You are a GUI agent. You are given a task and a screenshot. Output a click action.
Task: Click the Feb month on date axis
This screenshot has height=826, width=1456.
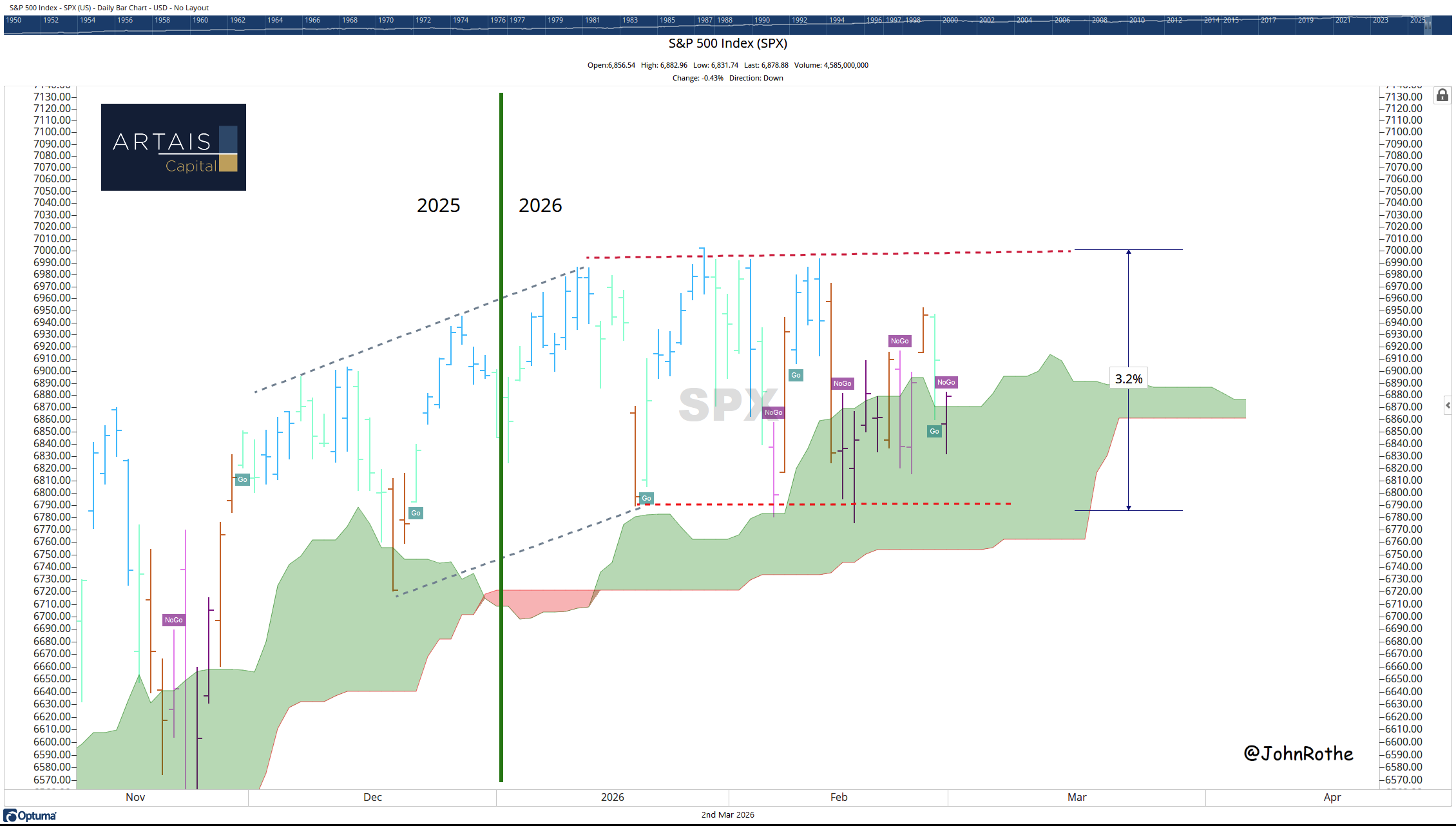click(x=838, y=797)
